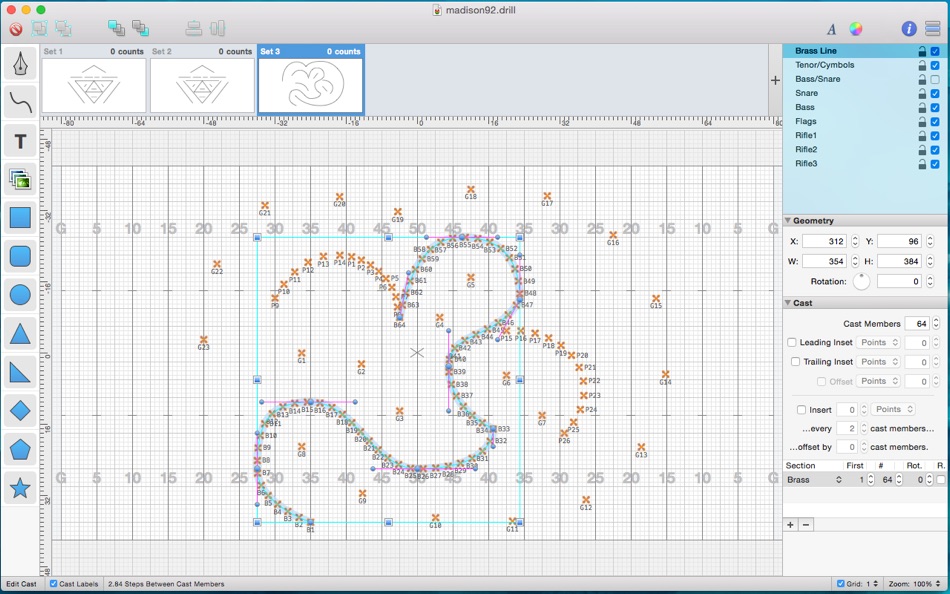
Task: Click the Edit Cast button
Action: (22, 584)
